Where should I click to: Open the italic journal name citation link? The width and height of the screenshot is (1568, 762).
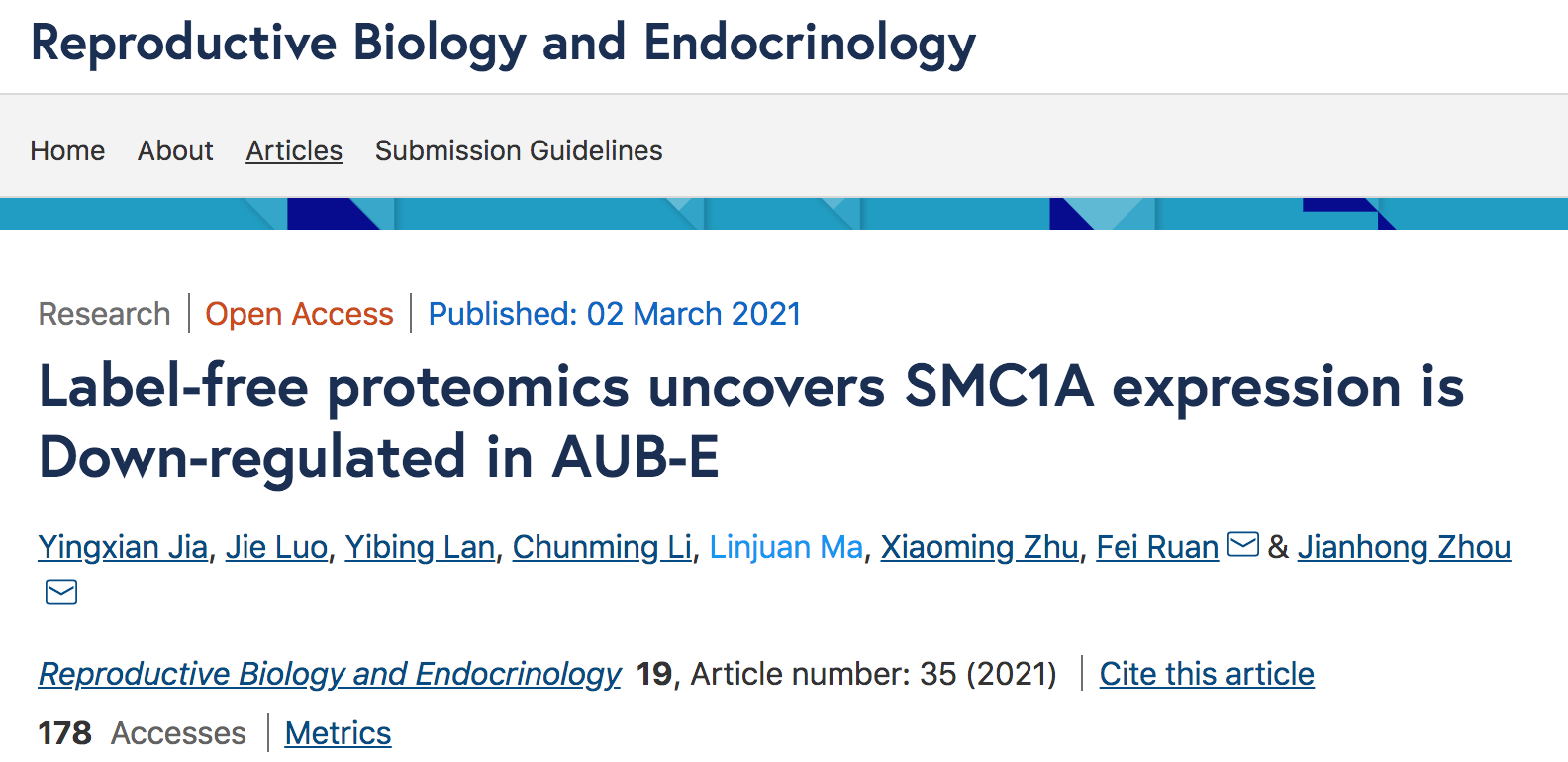pos(330,674)
